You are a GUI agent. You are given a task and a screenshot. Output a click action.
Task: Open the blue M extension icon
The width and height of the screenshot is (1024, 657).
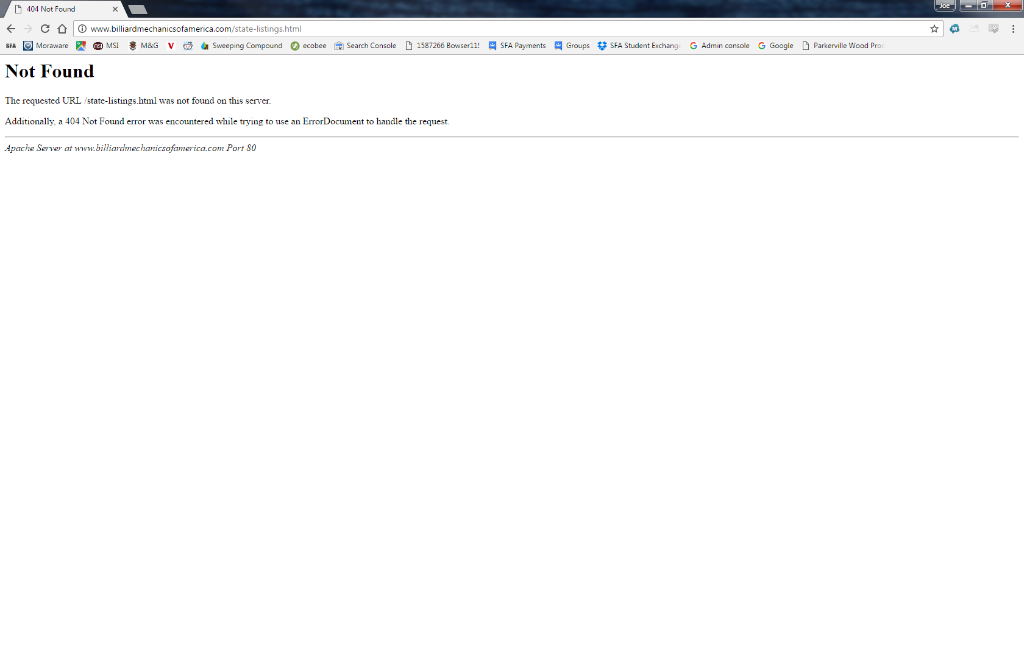click(954, 29)
